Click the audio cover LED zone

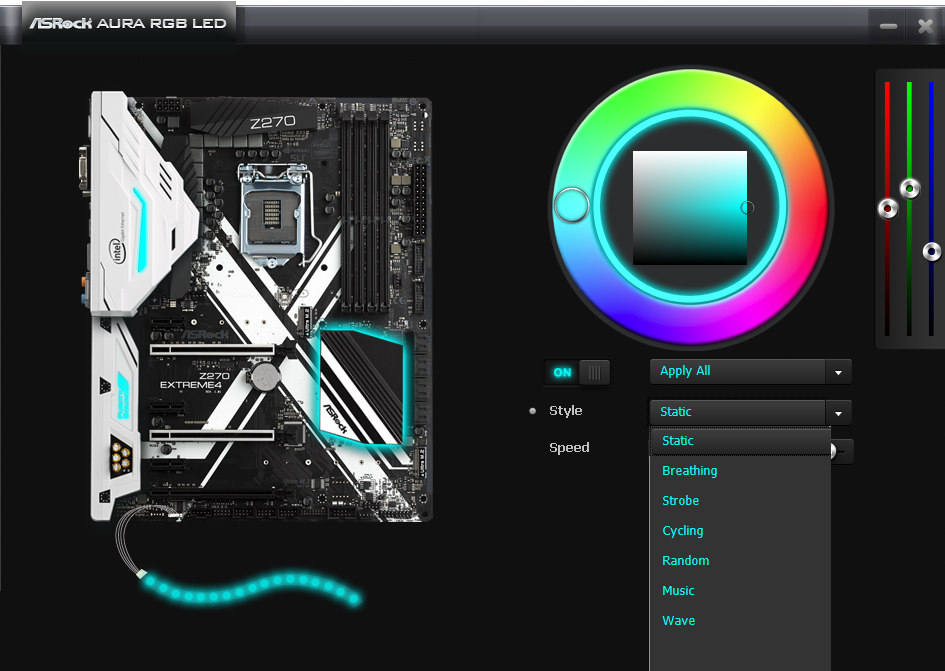123,396
